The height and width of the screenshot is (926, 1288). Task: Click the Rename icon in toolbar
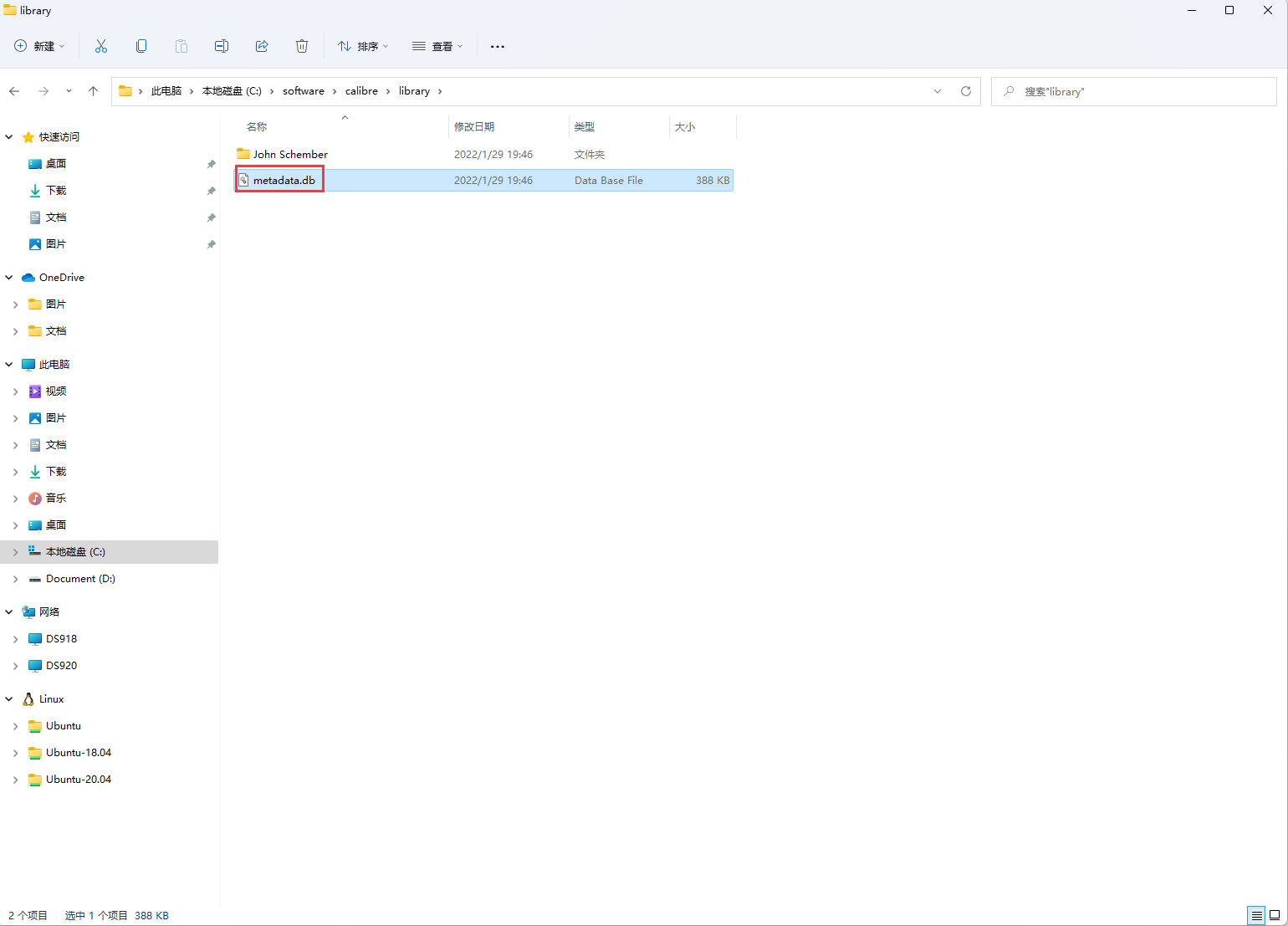222,46
